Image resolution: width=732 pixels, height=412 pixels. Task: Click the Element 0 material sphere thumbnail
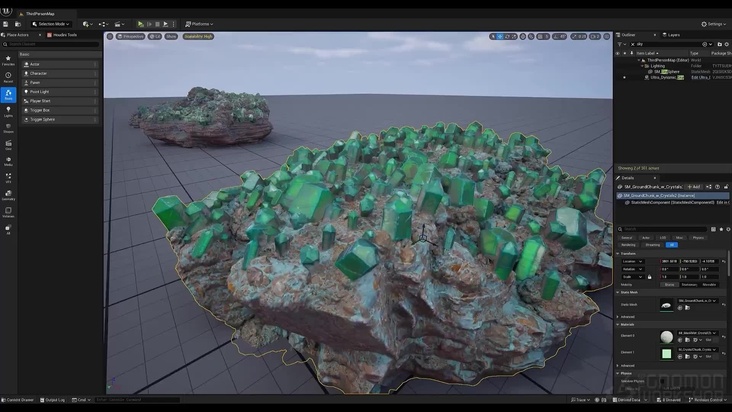667,336
